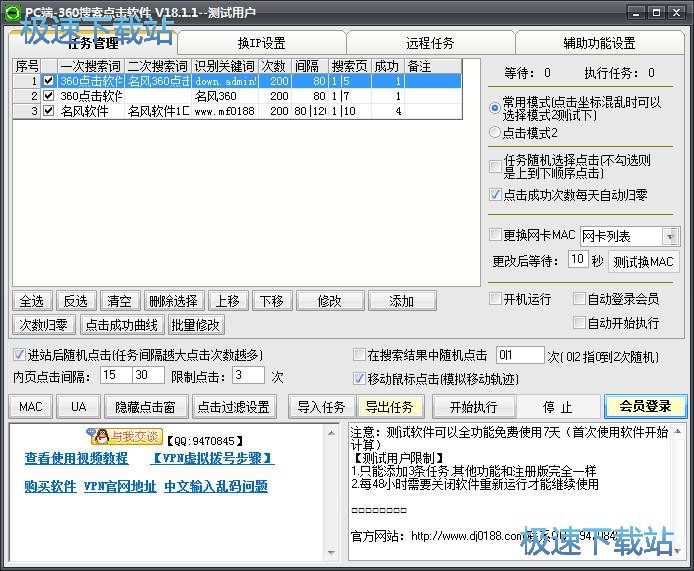Open the 购买软件 link

[50, 486]
